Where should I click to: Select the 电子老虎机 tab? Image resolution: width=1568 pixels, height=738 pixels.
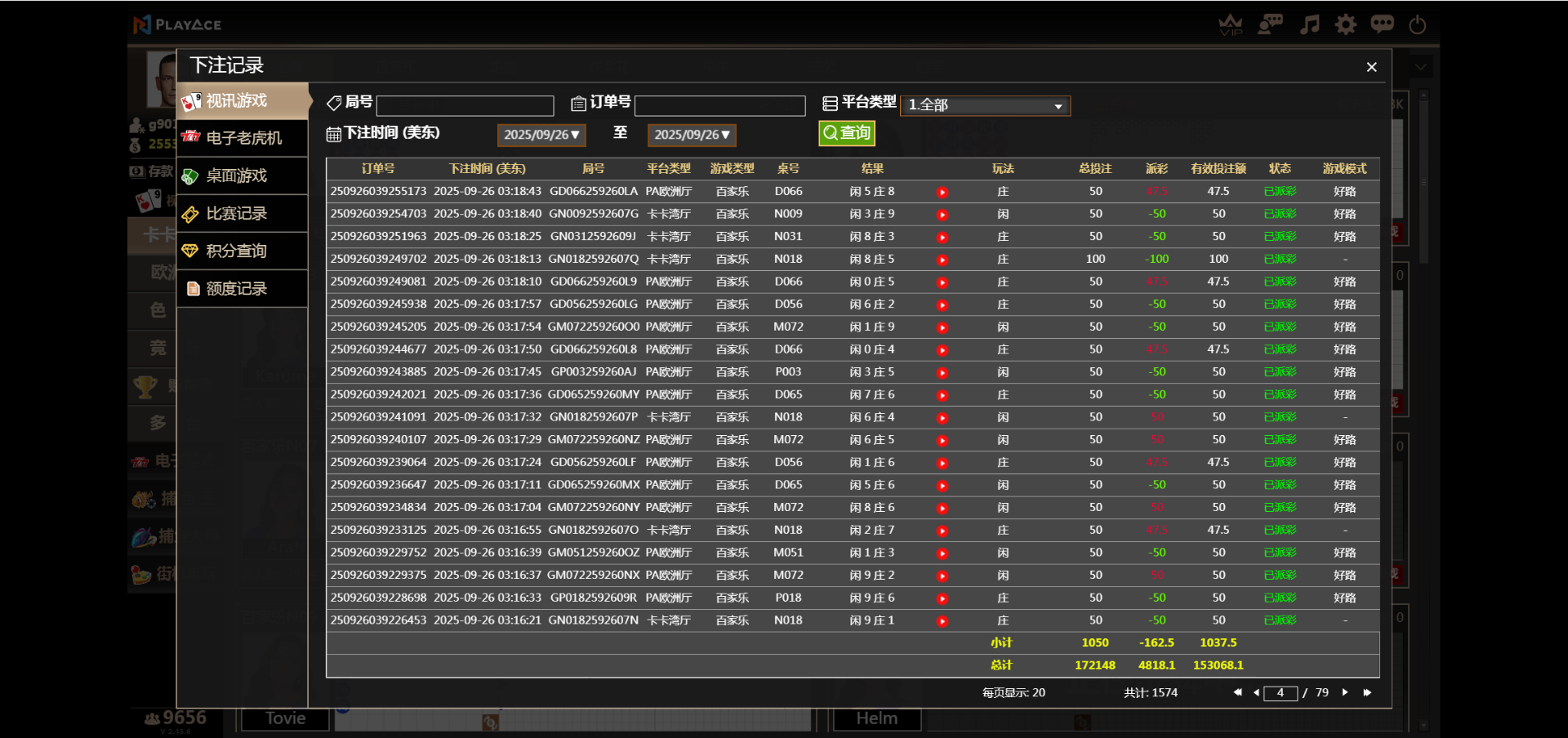pos(243,138)
